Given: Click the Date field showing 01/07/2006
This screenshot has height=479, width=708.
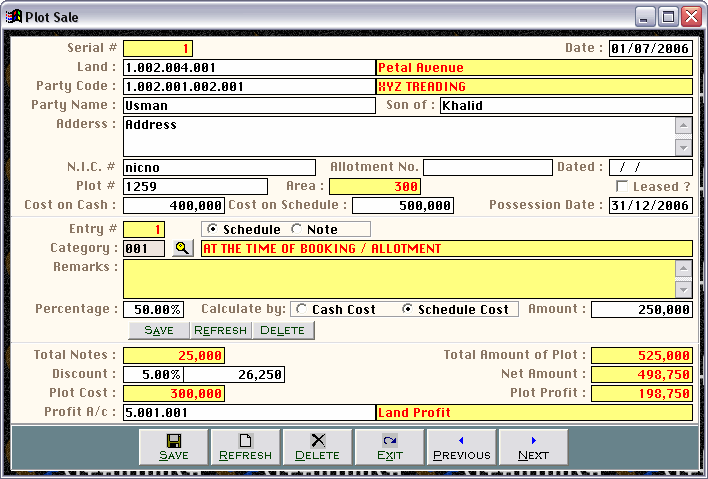Looking at the screenshot, I should click(651, 48).
